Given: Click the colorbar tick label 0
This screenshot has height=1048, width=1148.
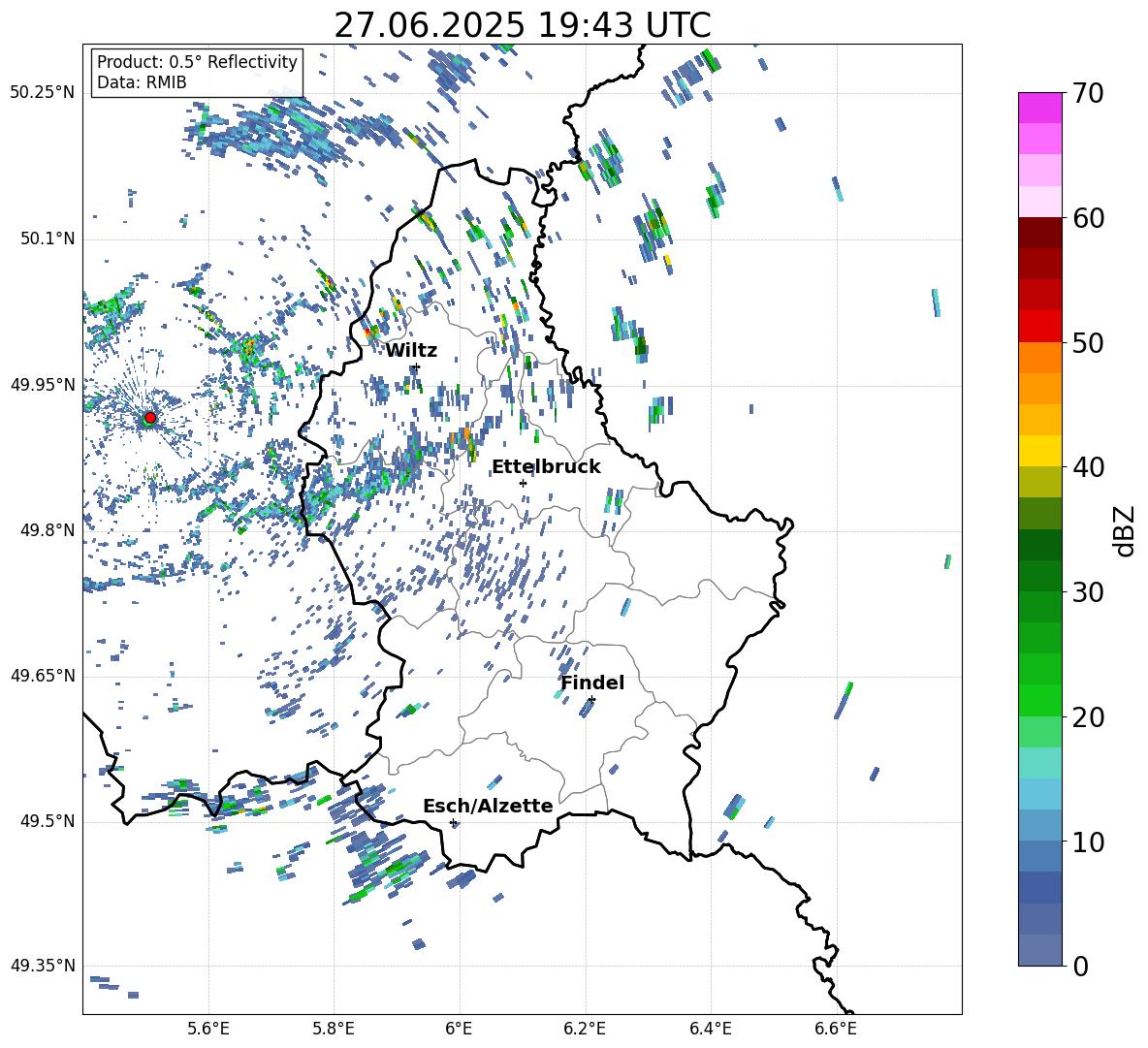Looking at the screenshot, I should tap(1080, 966).
